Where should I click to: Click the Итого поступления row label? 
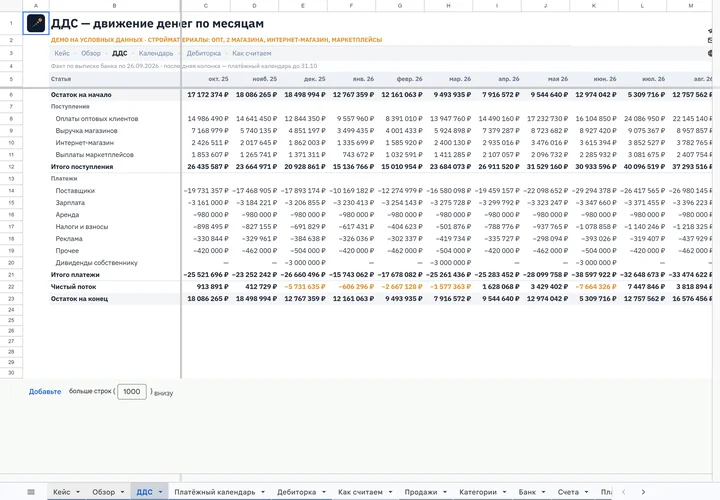click(x=82, y=167)
